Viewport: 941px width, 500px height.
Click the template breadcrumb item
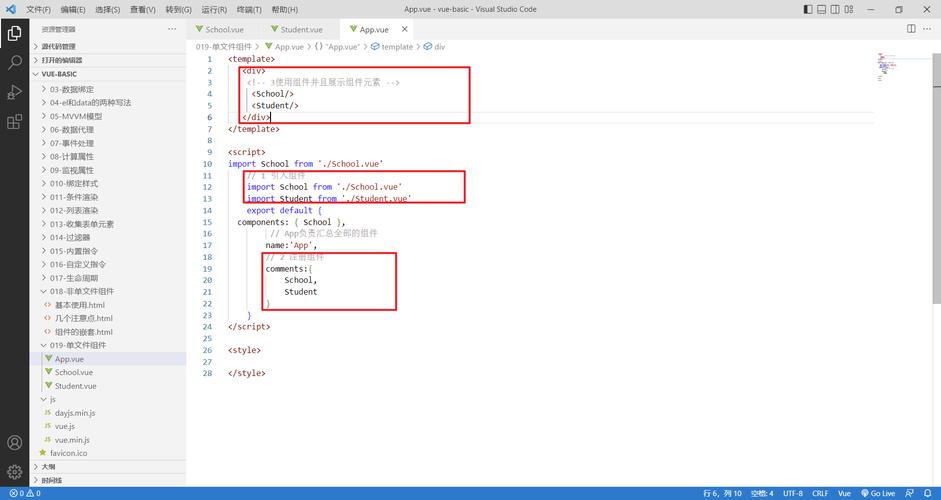pos(392,46)
